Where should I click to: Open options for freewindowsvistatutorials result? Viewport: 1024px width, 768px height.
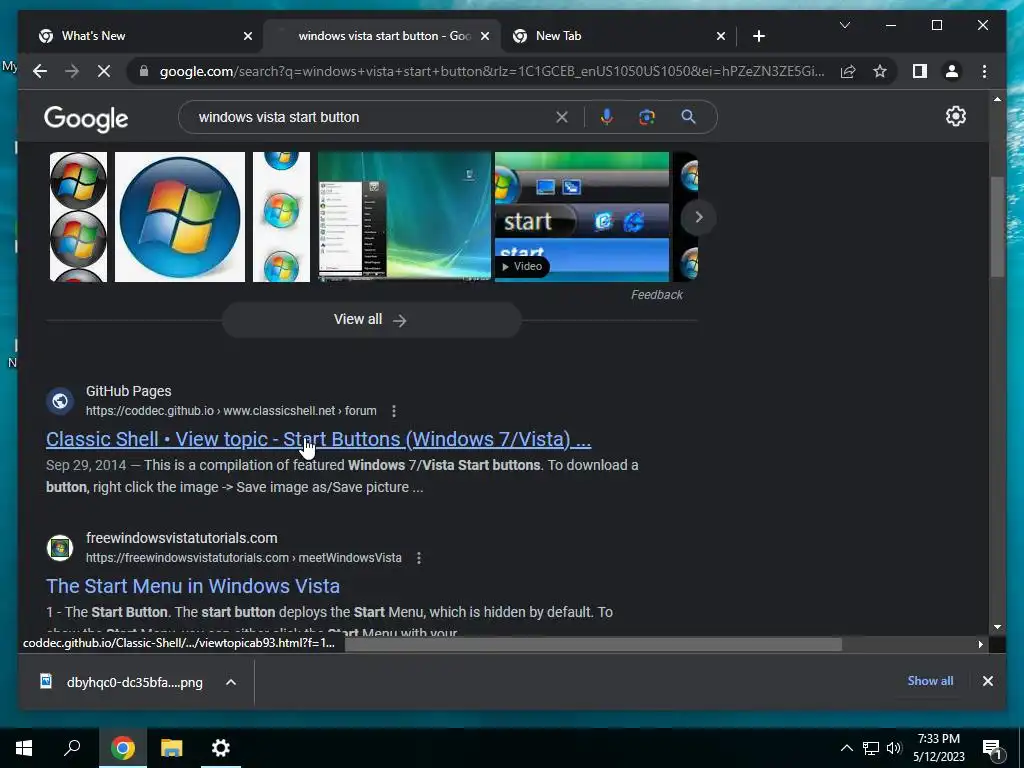click(x=419, y=558)
